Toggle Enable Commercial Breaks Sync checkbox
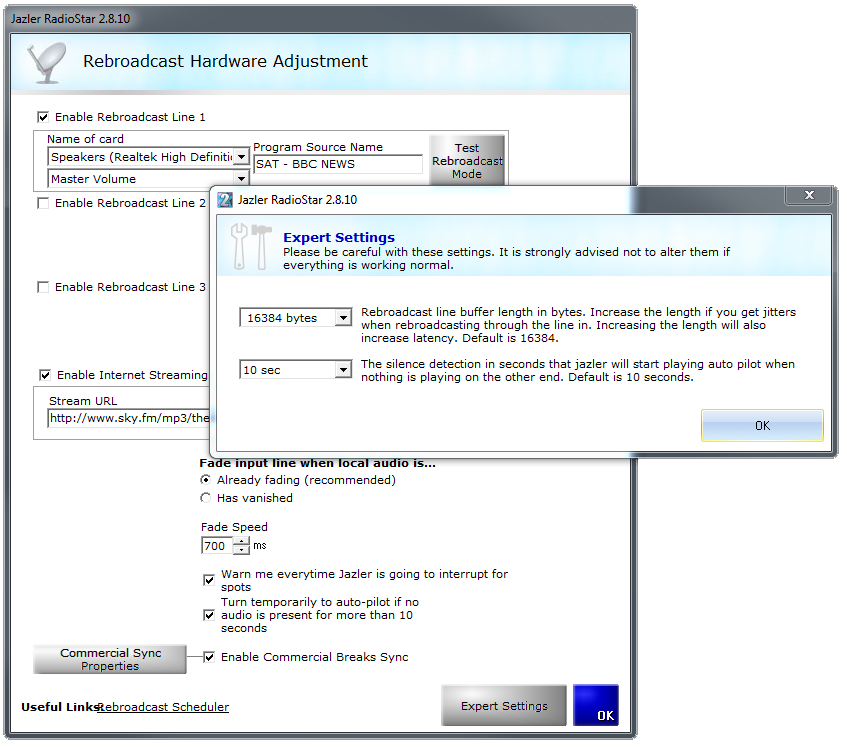This screenshot has width=847, height=747. click(x=209, y=657)
